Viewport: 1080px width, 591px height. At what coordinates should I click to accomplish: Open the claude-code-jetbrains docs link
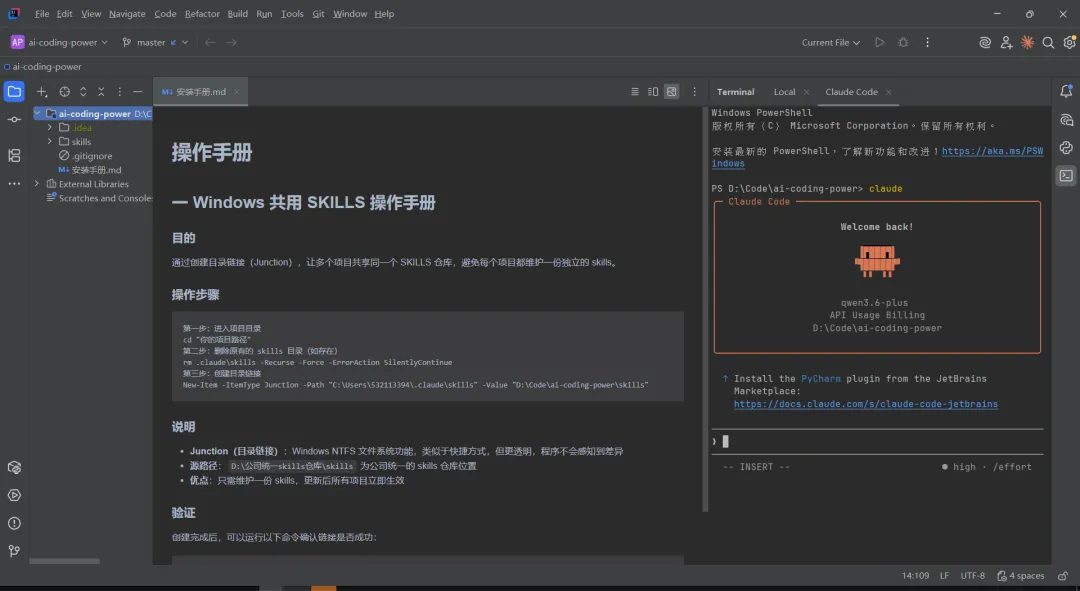(866, 404)
